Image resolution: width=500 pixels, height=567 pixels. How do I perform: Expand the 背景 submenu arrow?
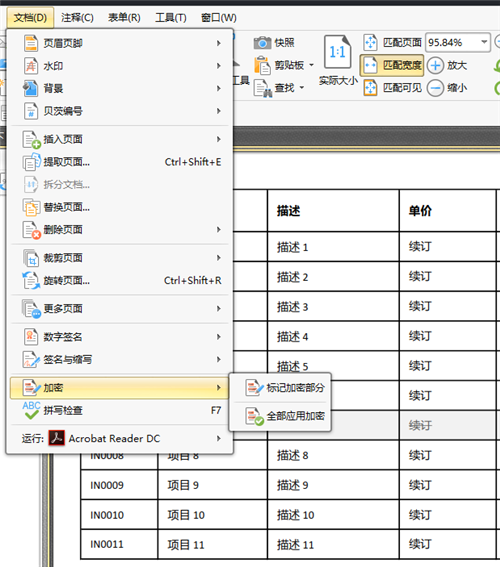219,88
